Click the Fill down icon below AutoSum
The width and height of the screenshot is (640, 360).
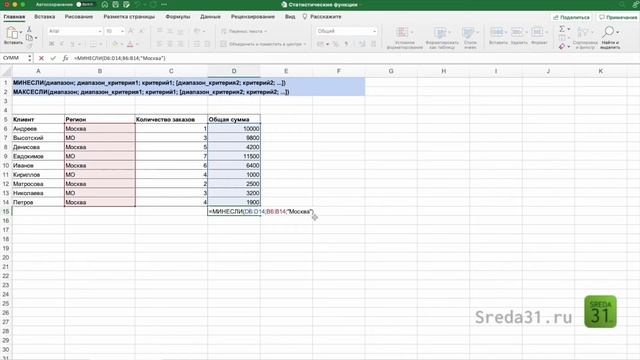coord(562,38)
